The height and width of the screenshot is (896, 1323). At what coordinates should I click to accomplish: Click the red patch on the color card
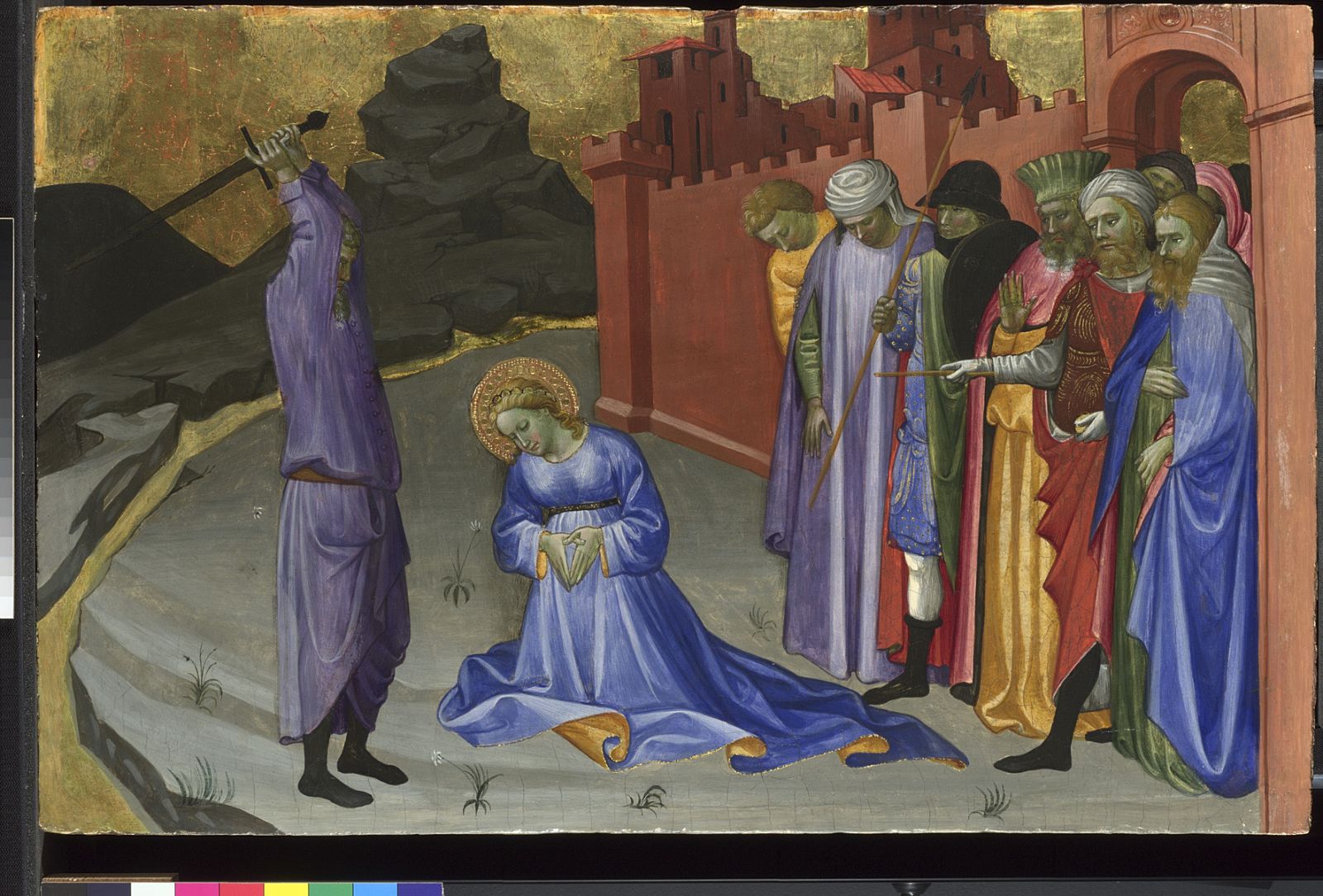[x=241, y=889]
